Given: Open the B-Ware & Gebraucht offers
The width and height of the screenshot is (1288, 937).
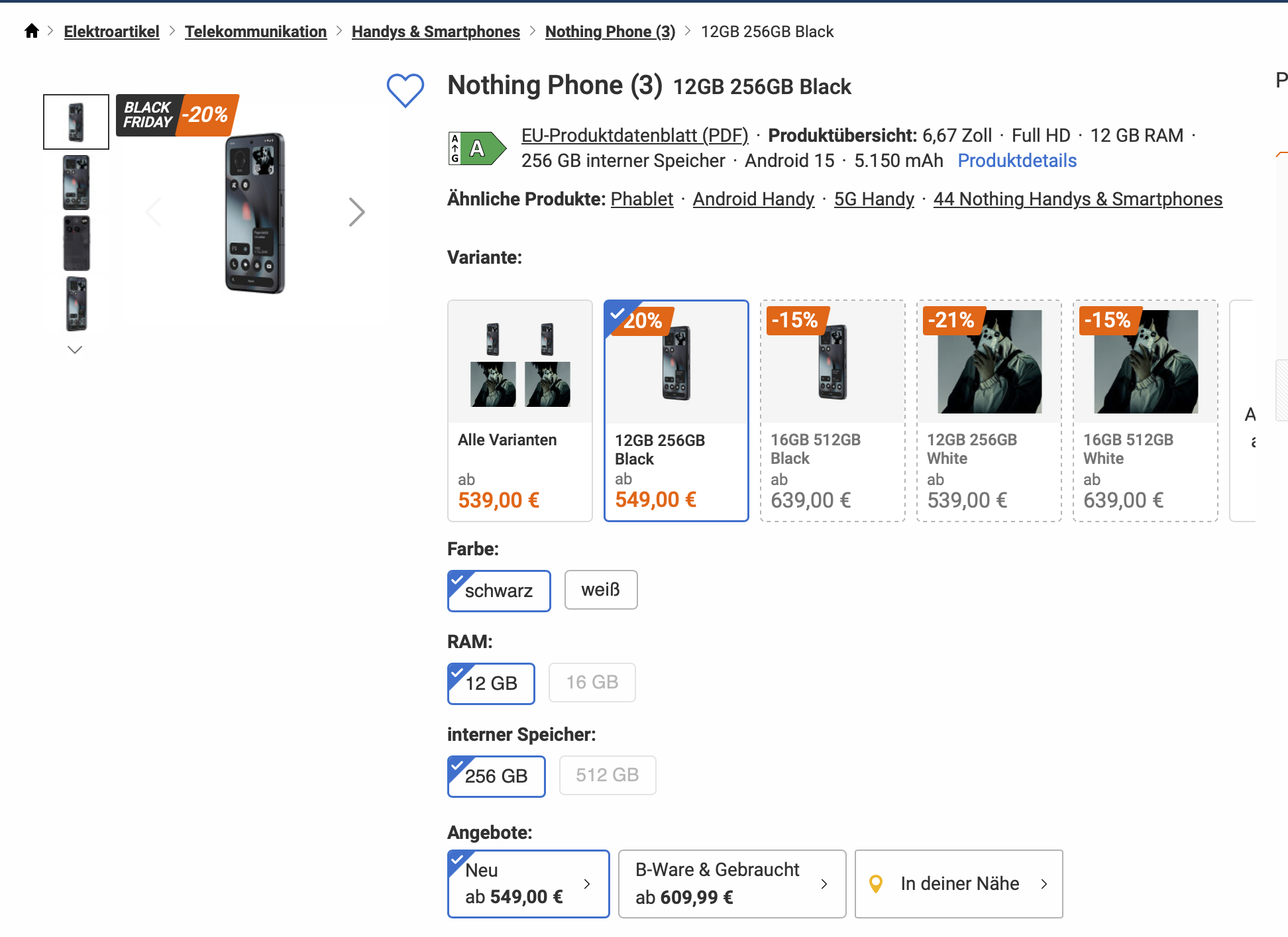Looking at the screenshot, I should coord(731,884).
